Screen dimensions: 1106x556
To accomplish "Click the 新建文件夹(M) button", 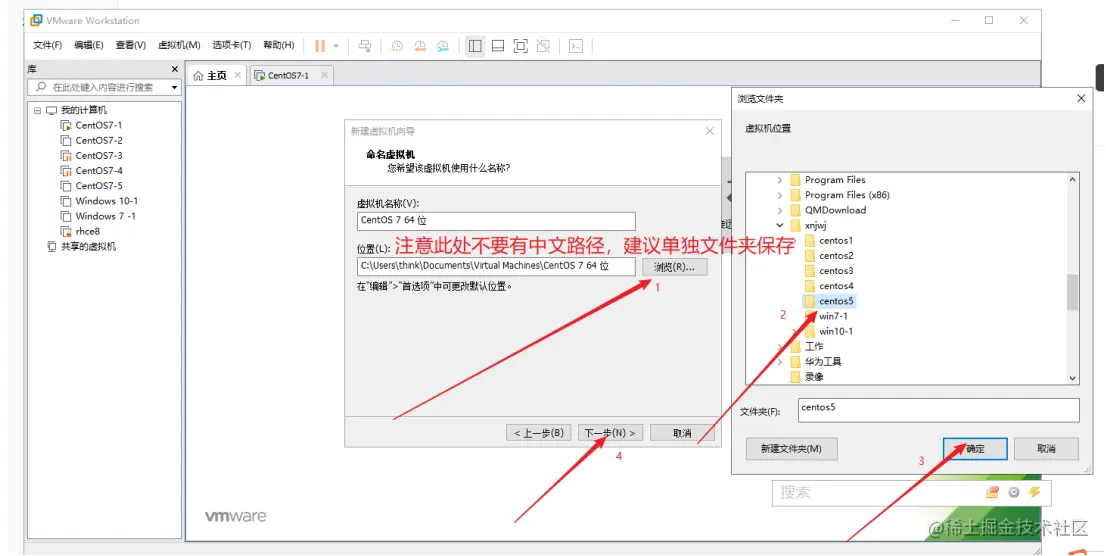I will pyautogui.click(x=791, y=449).
